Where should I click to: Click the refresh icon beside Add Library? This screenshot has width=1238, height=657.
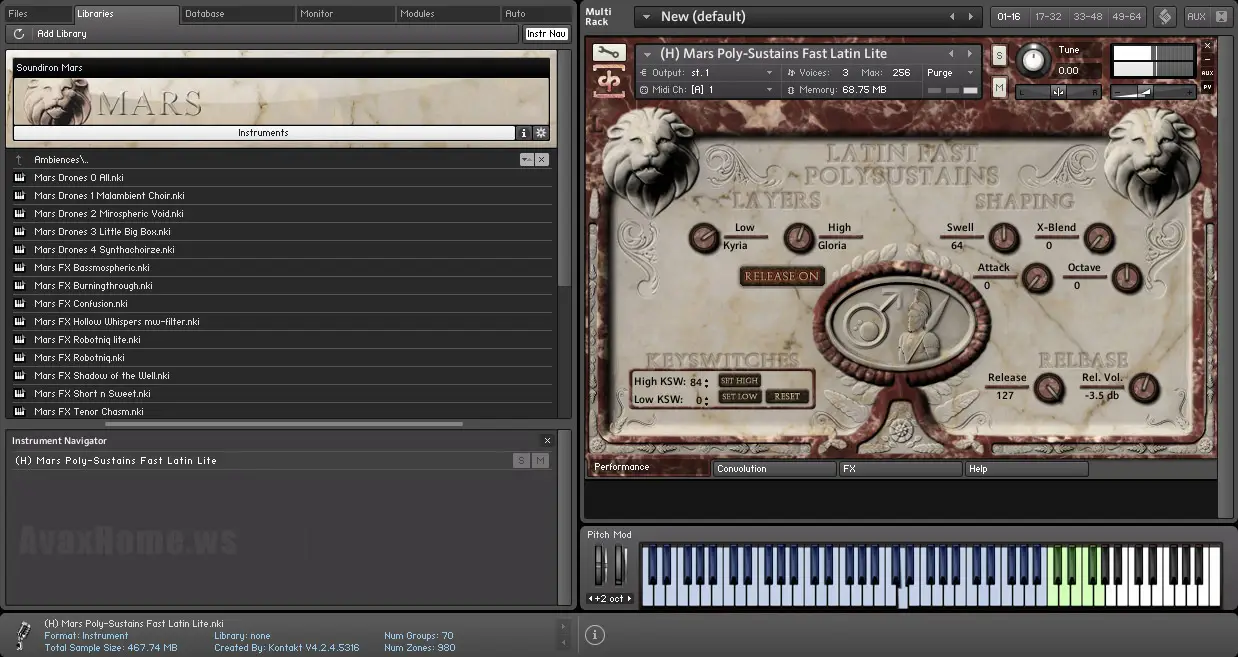19,34
